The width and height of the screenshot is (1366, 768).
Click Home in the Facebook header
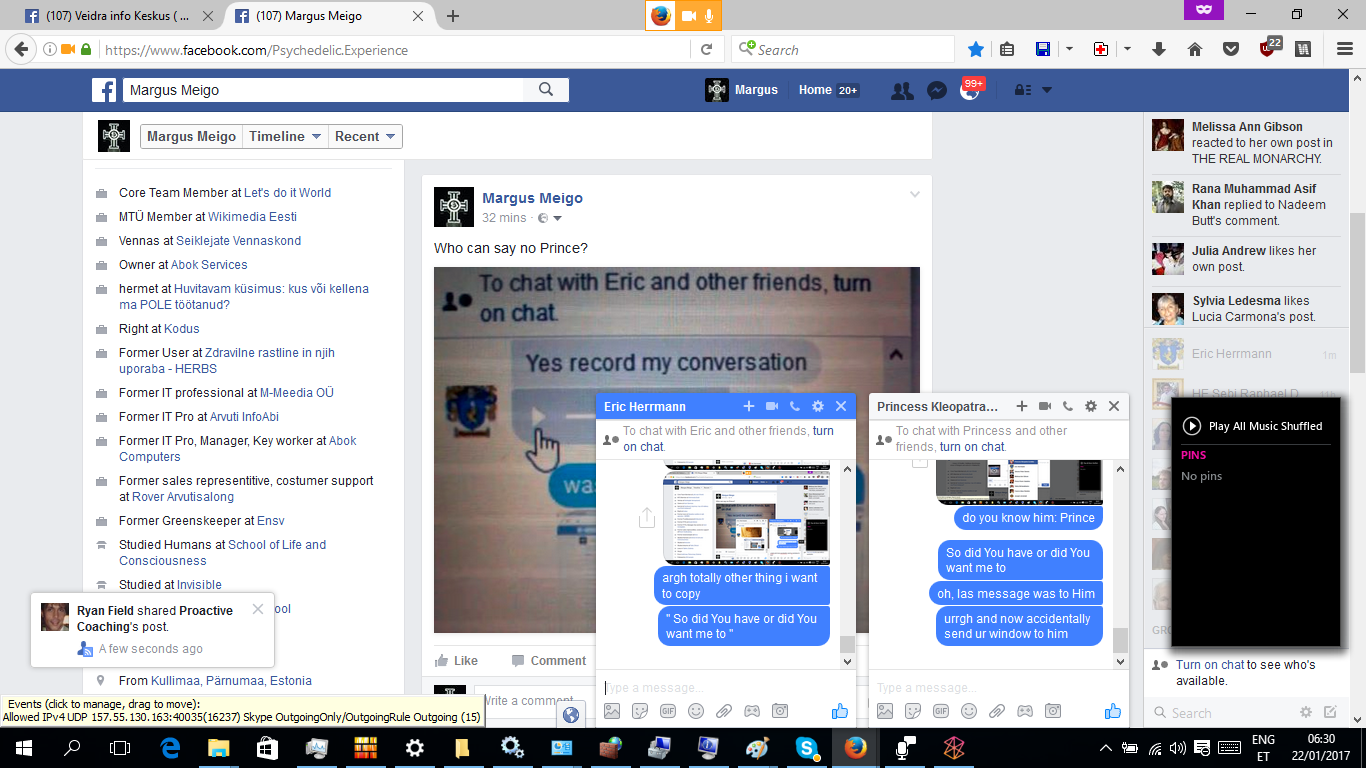(815, 90)
